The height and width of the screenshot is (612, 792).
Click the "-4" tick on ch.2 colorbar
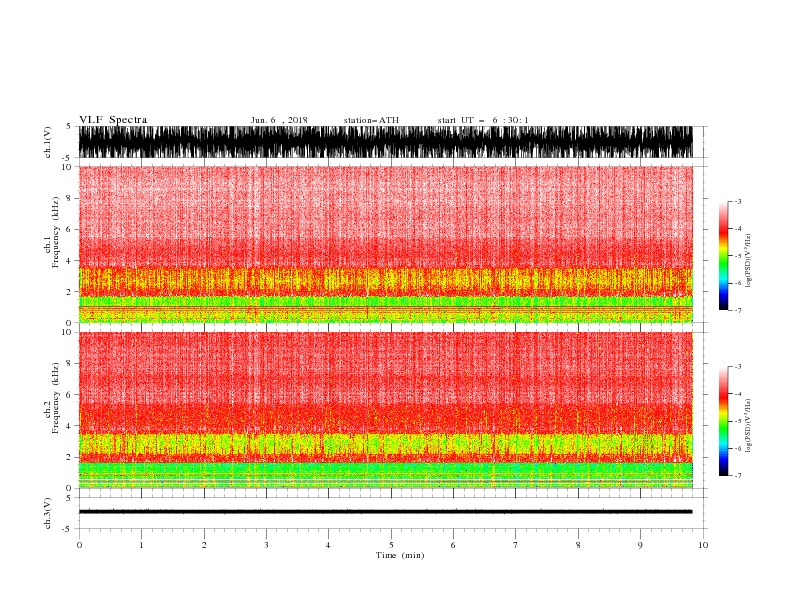738,394
